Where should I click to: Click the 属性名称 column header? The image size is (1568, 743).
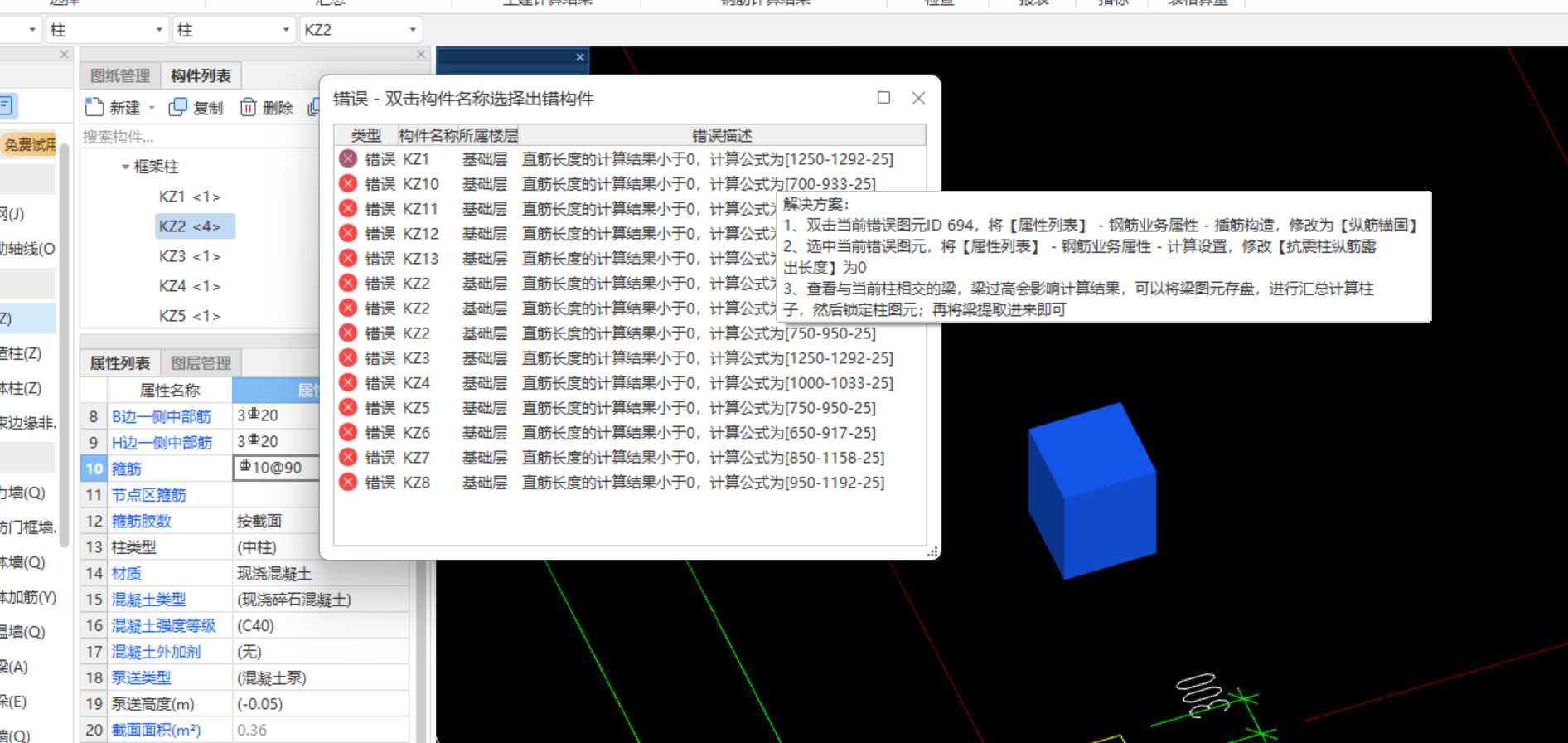(170, 390)
